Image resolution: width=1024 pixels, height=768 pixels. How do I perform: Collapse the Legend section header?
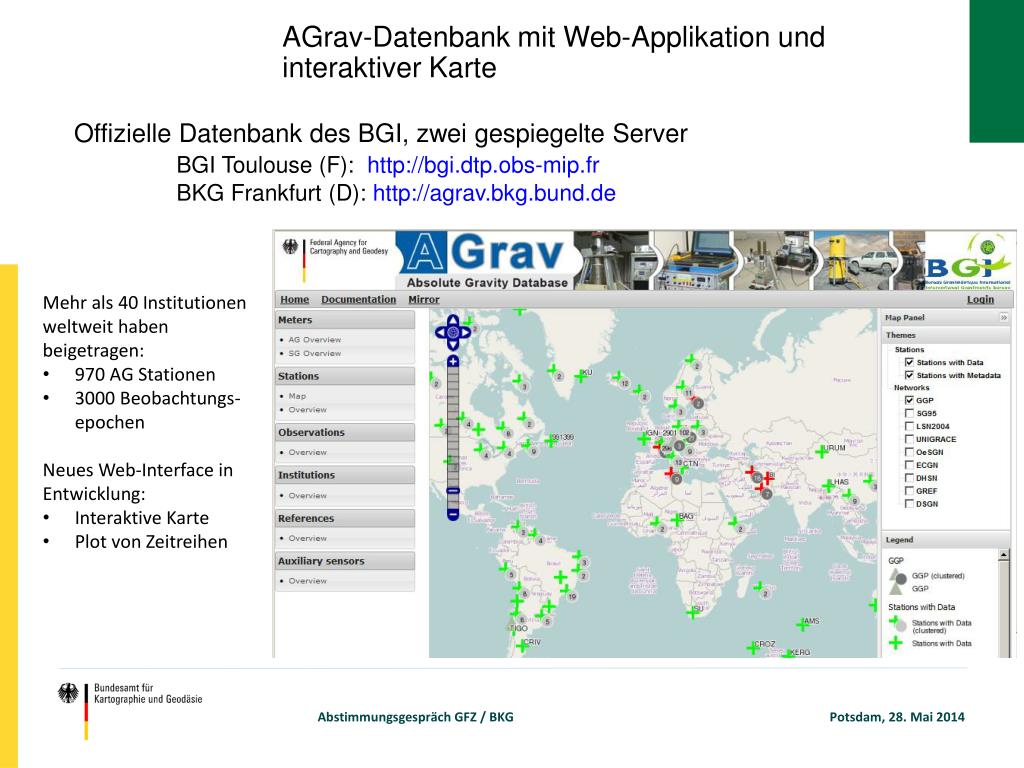point(946,539)
